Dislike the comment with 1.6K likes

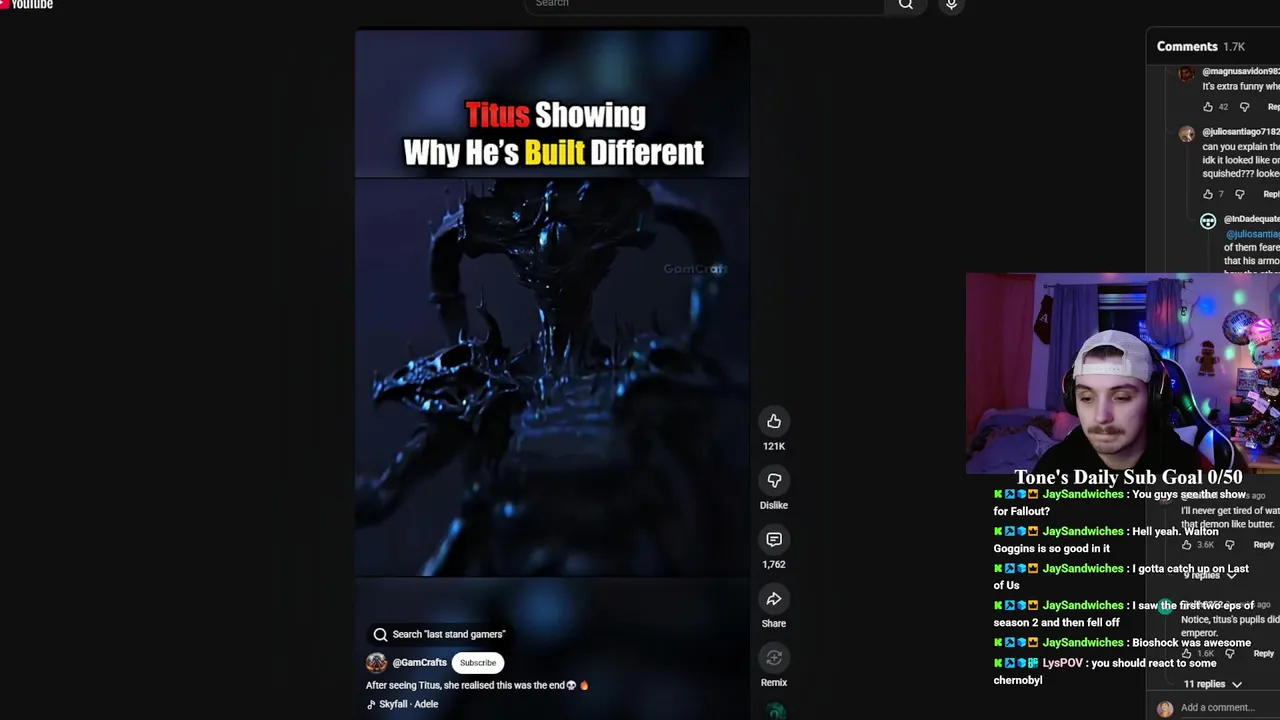pyautogui.click(x=1230, y=654)
